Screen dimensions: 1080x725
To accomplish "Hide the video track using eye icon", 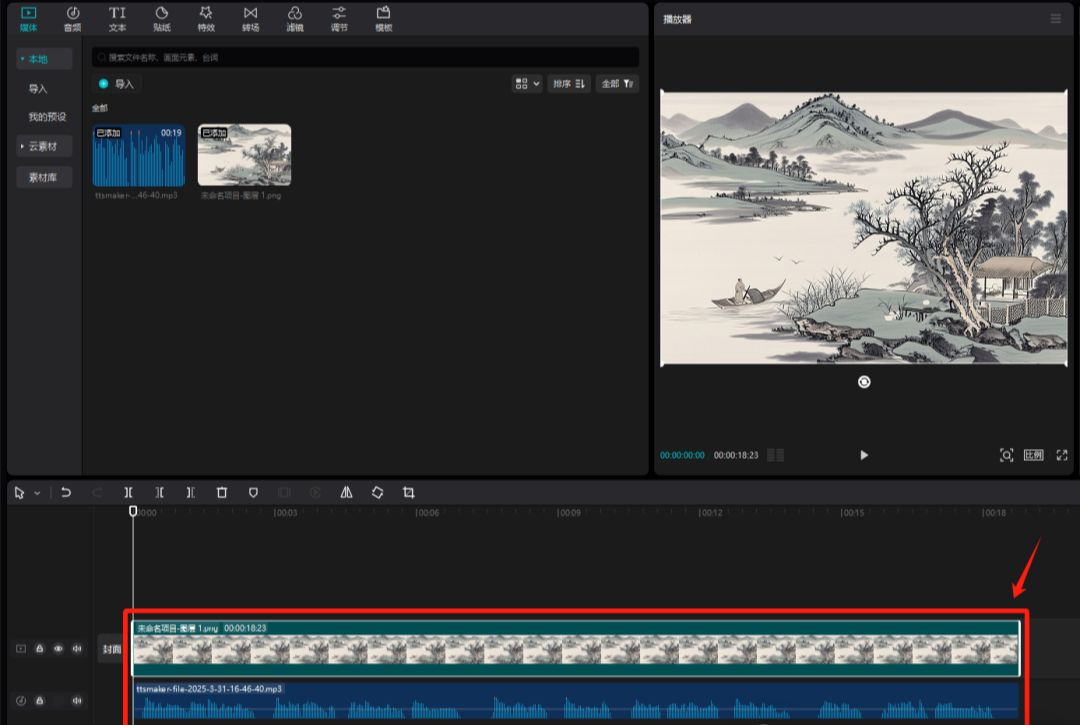I will coord(58,649).
